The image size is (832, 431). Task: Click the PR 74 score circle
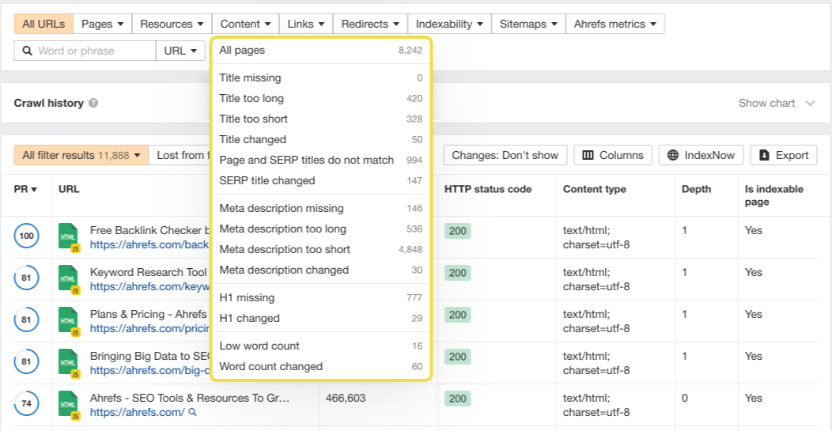(x=26, y=404)
